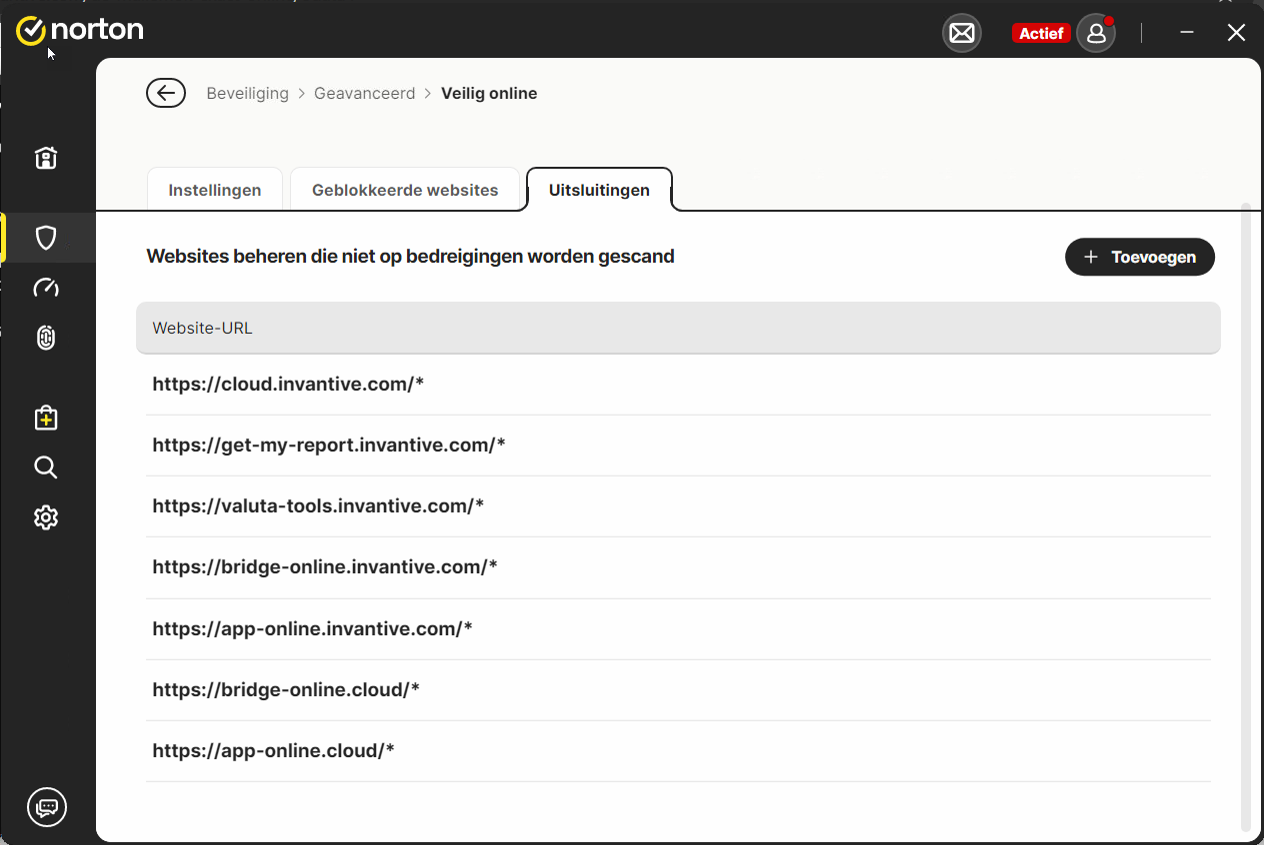1264x845 pixels.
Task: Open the speedometer performance sidebar icon
Action: click(46, 288)
